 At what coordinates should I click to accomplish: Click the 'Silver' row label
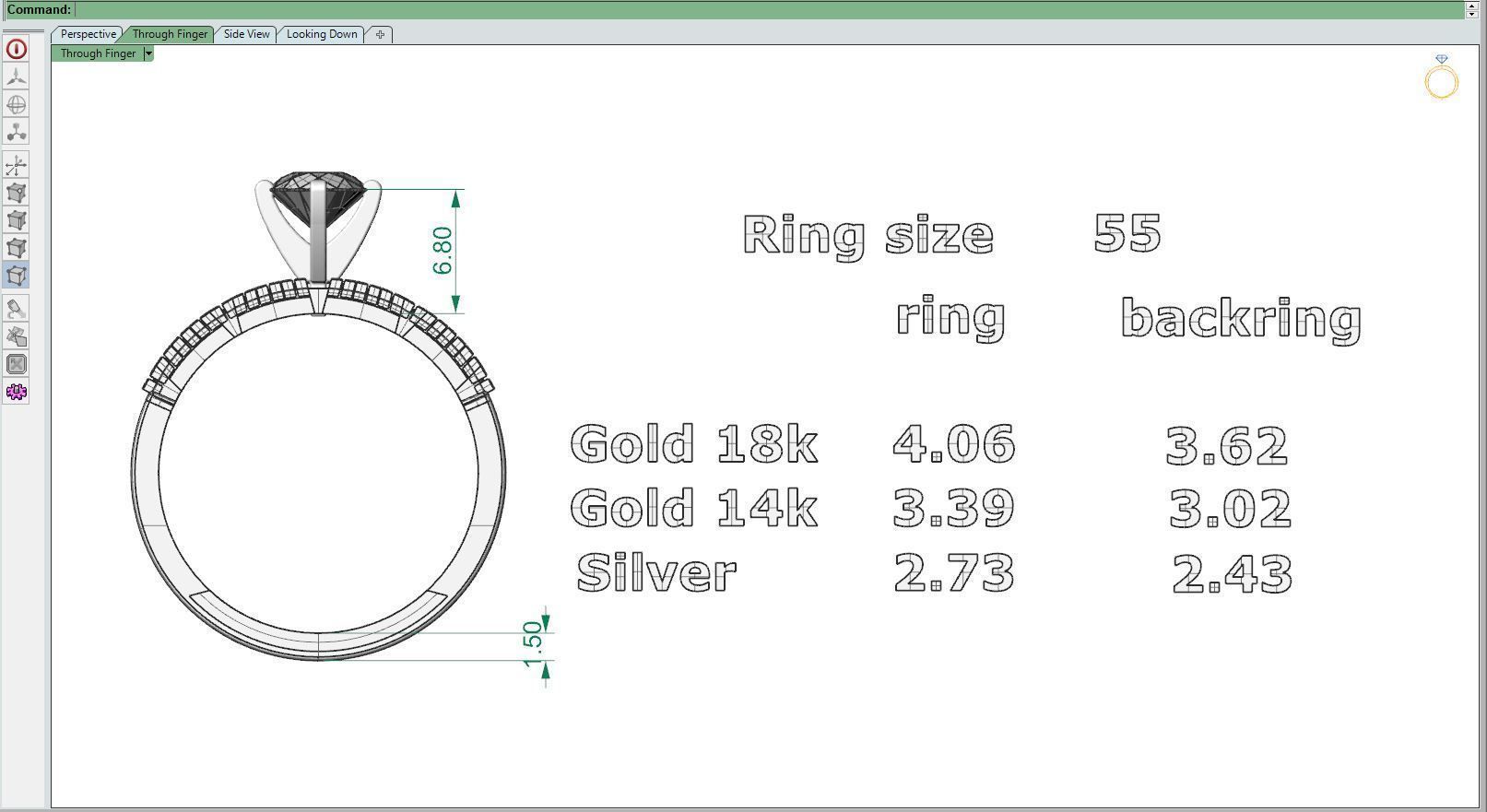pos(656,573)
